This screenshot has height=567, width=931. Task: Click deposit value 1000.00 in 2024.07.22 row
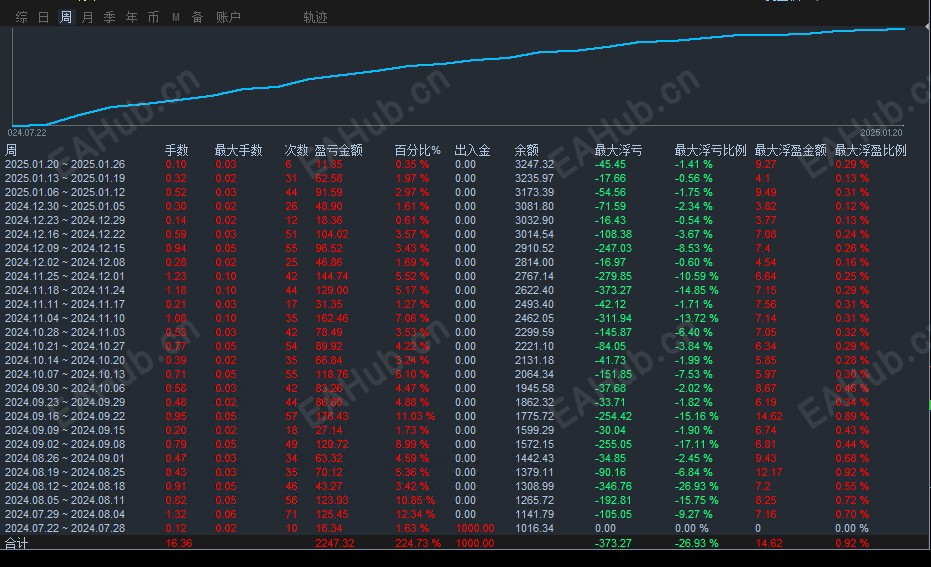pyautogui.click(x=475, y=528)
